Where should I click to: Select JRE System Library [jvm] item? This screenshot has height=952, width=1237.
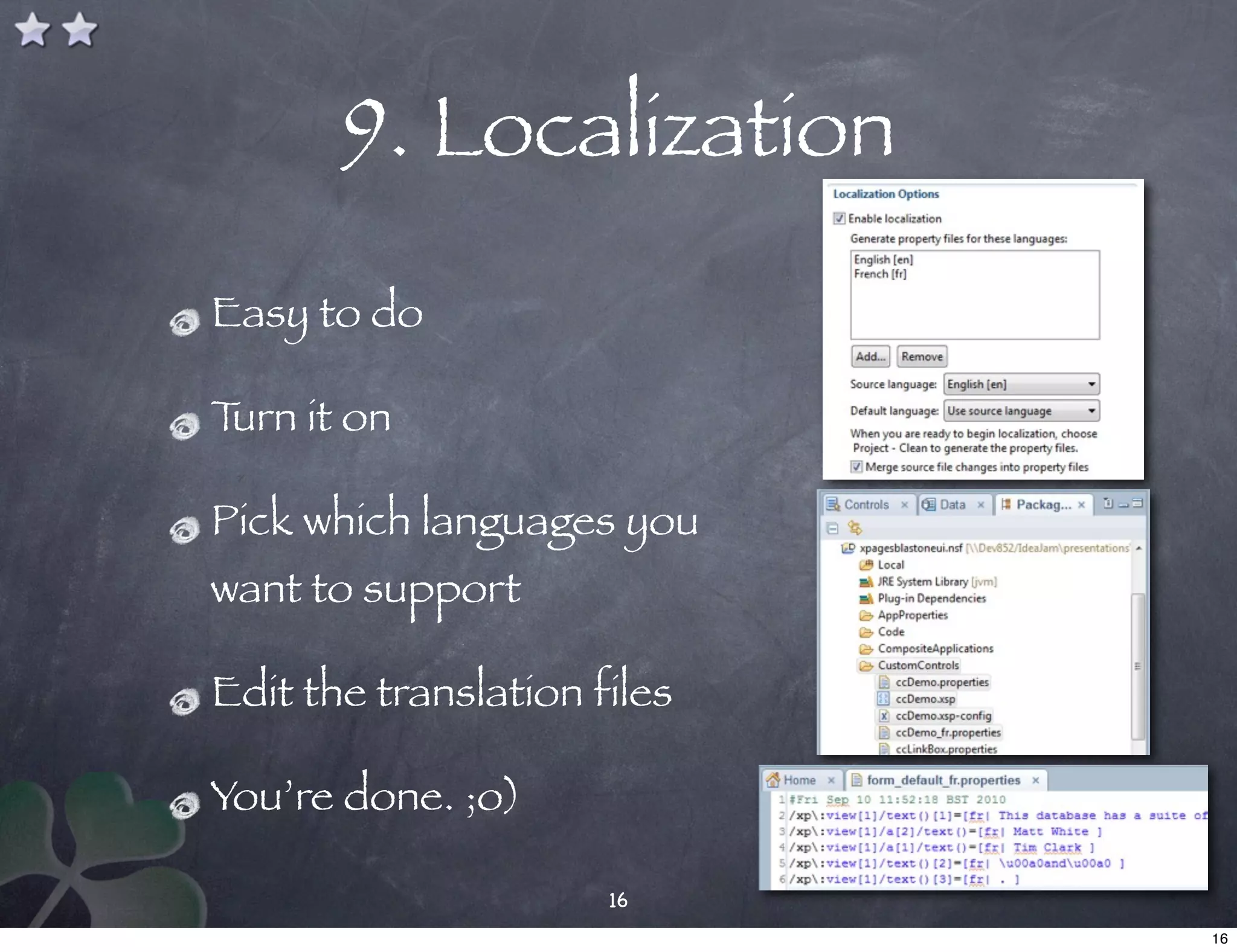pos(937,582)
